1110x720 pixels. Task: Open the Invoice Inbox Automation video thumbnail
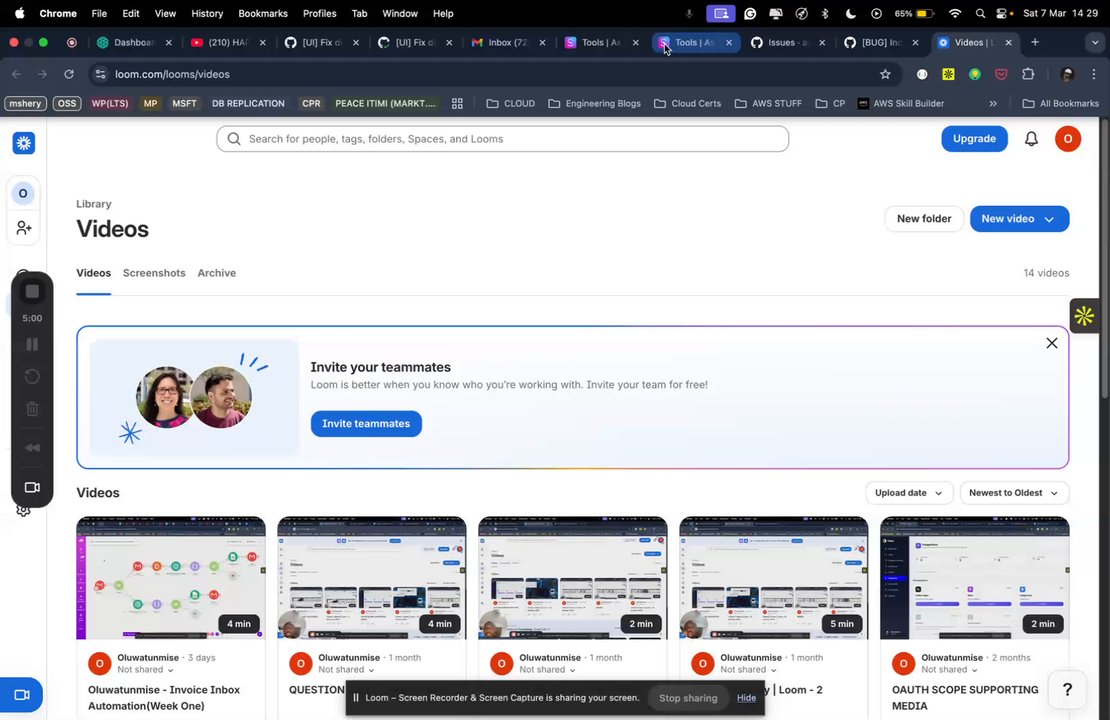(x=171, y=578)
